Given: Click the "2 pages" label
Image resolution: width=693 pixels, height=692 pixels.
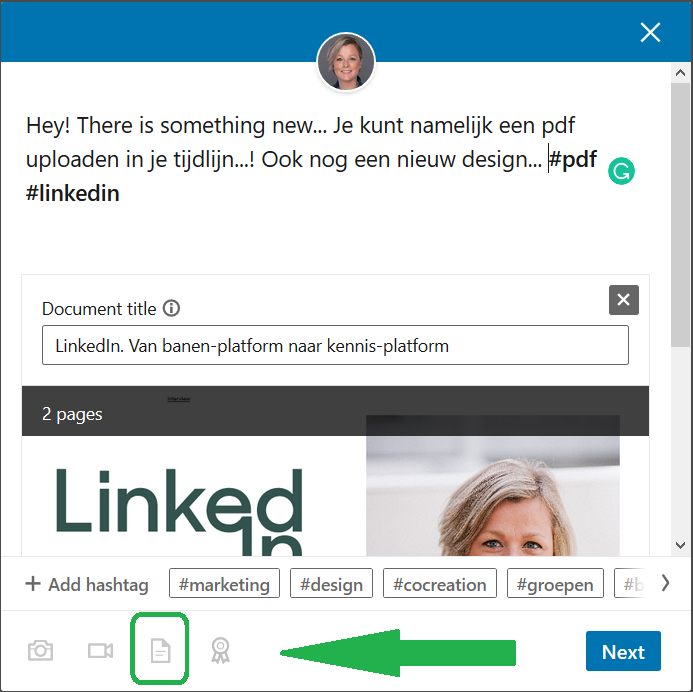Looking at the screenshot, I should (72, 414).
